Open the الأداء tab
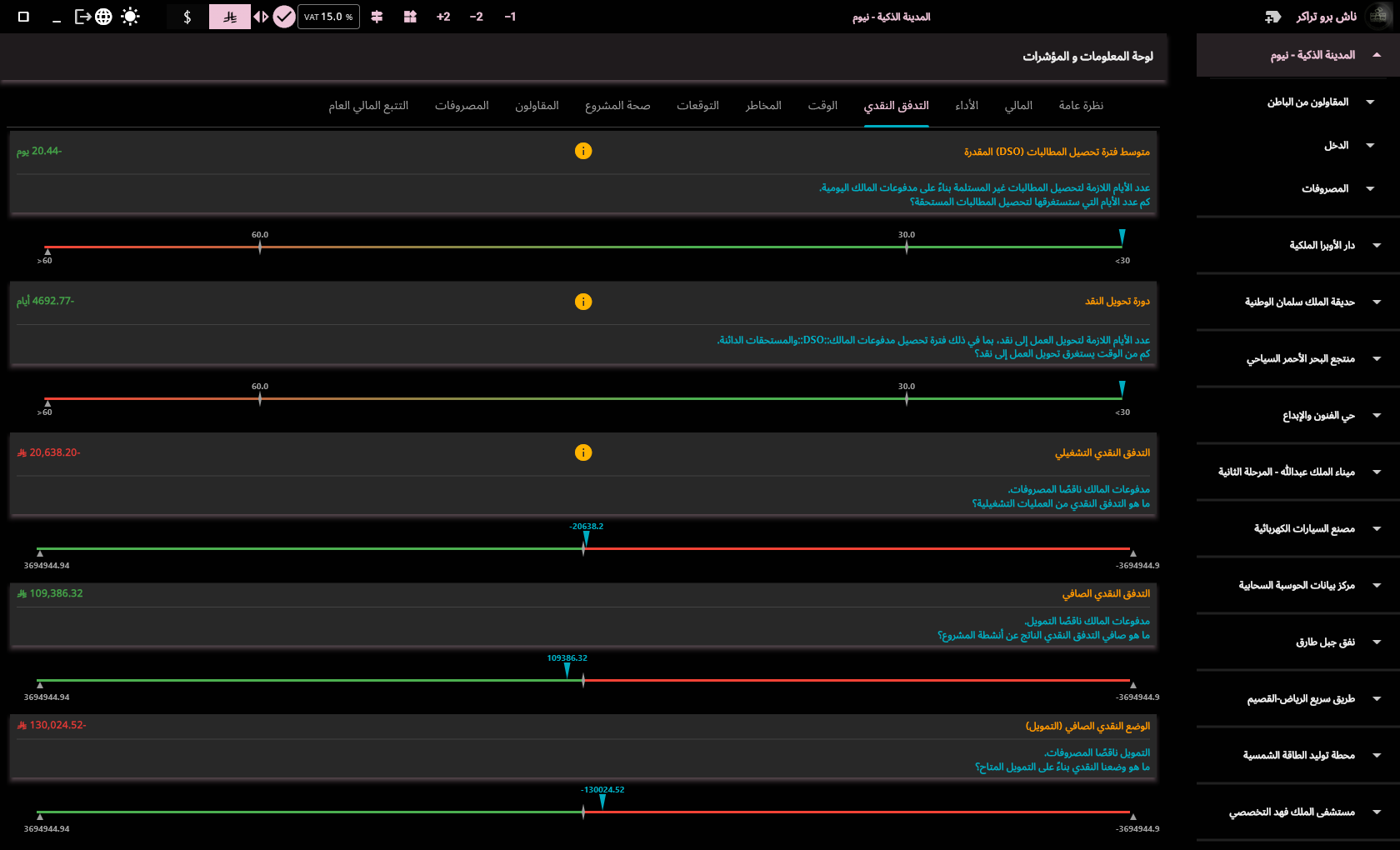 click(967, 106)
